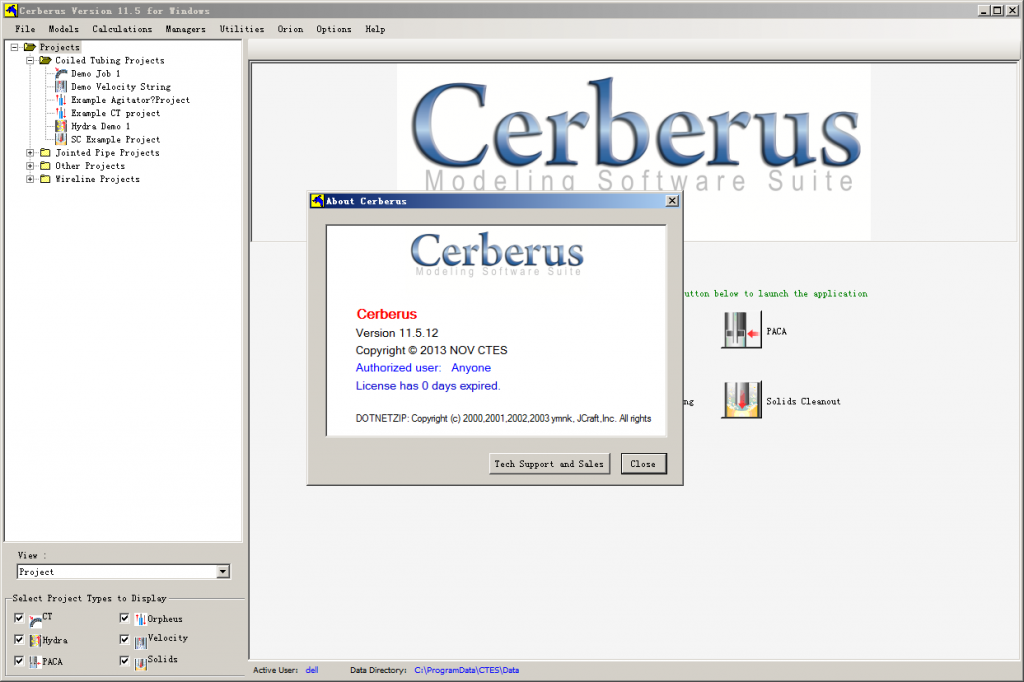The width and height of the screenshot is (1024, 682).
Task: Select the SC Example Project label
Action: click(115, 139)
